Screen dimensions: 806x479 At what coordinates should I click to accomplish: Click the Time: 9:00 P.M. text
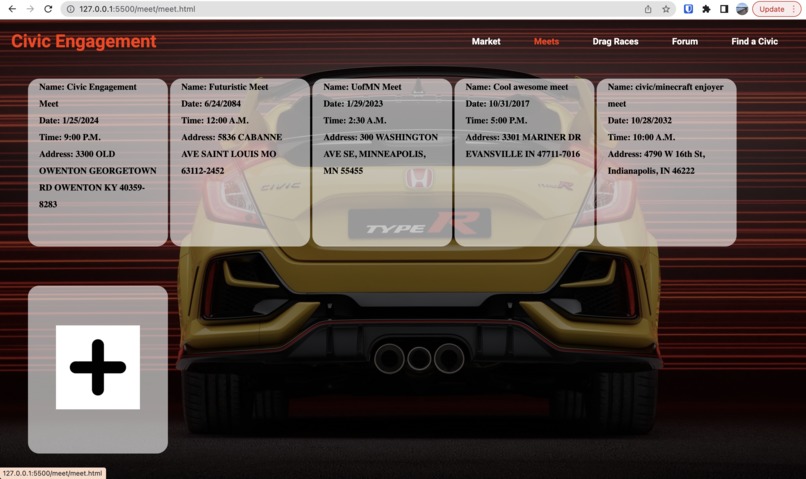point(70,137)
